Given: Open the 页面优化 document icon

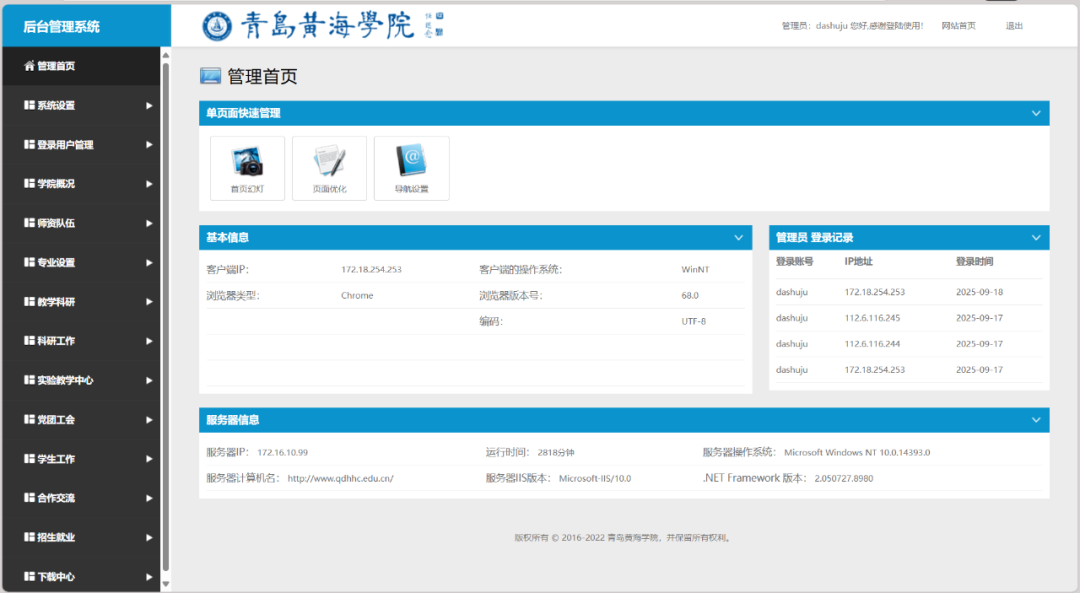Looking at the screenshot, I should pyautogui.click(x=329, y=162).
